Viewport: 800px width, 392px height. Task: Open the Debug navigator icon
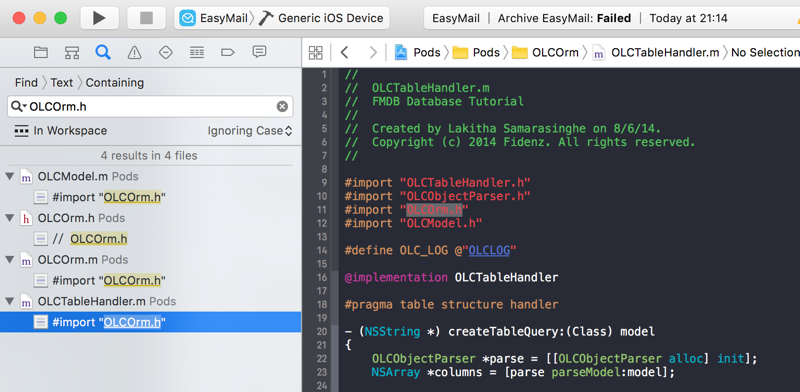tap(197, 52)
